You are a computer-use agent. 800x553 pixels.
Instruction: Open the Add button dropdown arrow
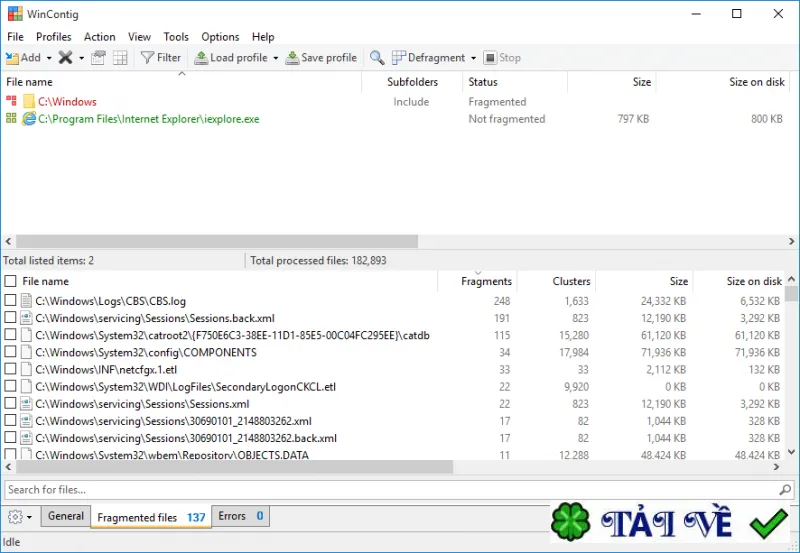click(49, 58)
